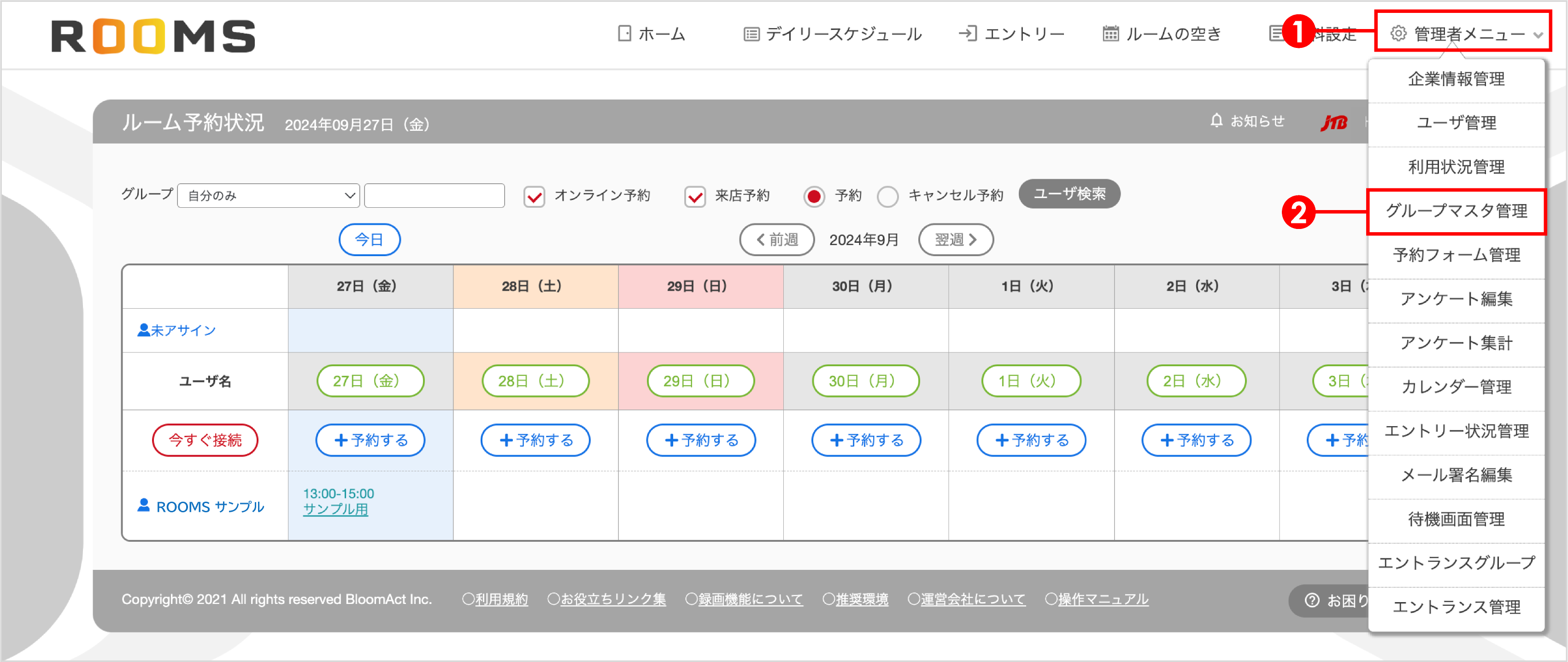Open the グループ dropdown showing 自分のみ
1568x662 pixels.
click(x=268, y=195)
